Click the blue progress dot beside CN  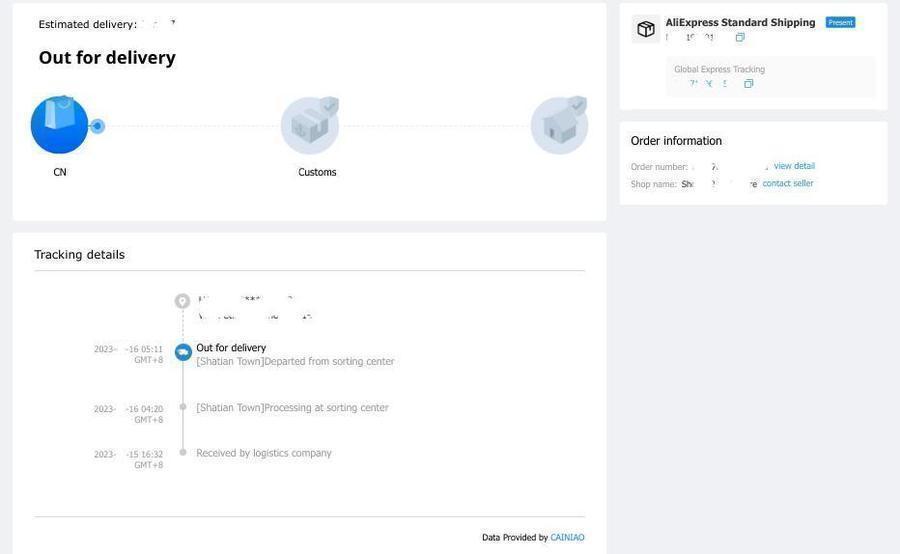[x=98, y=126]
